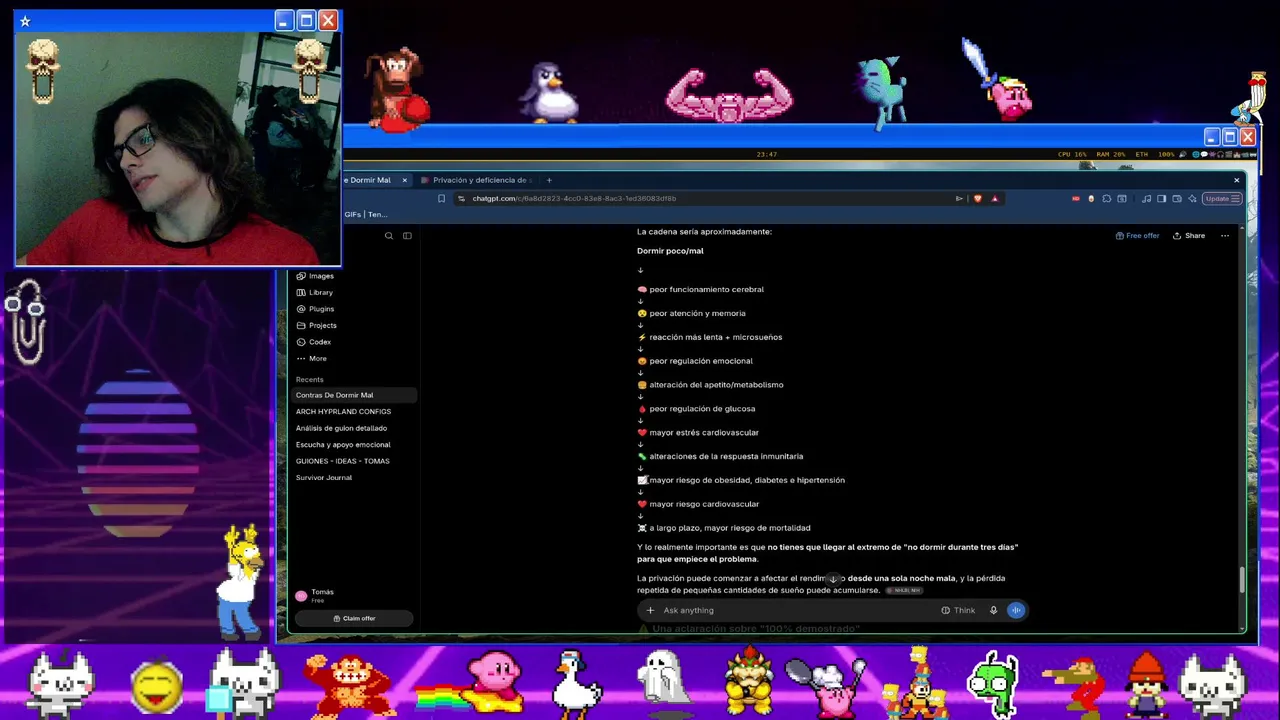Open Plugins in the ChatGPT sidebar
This screenshot has width=1280, height=720.
click(315, 309)
